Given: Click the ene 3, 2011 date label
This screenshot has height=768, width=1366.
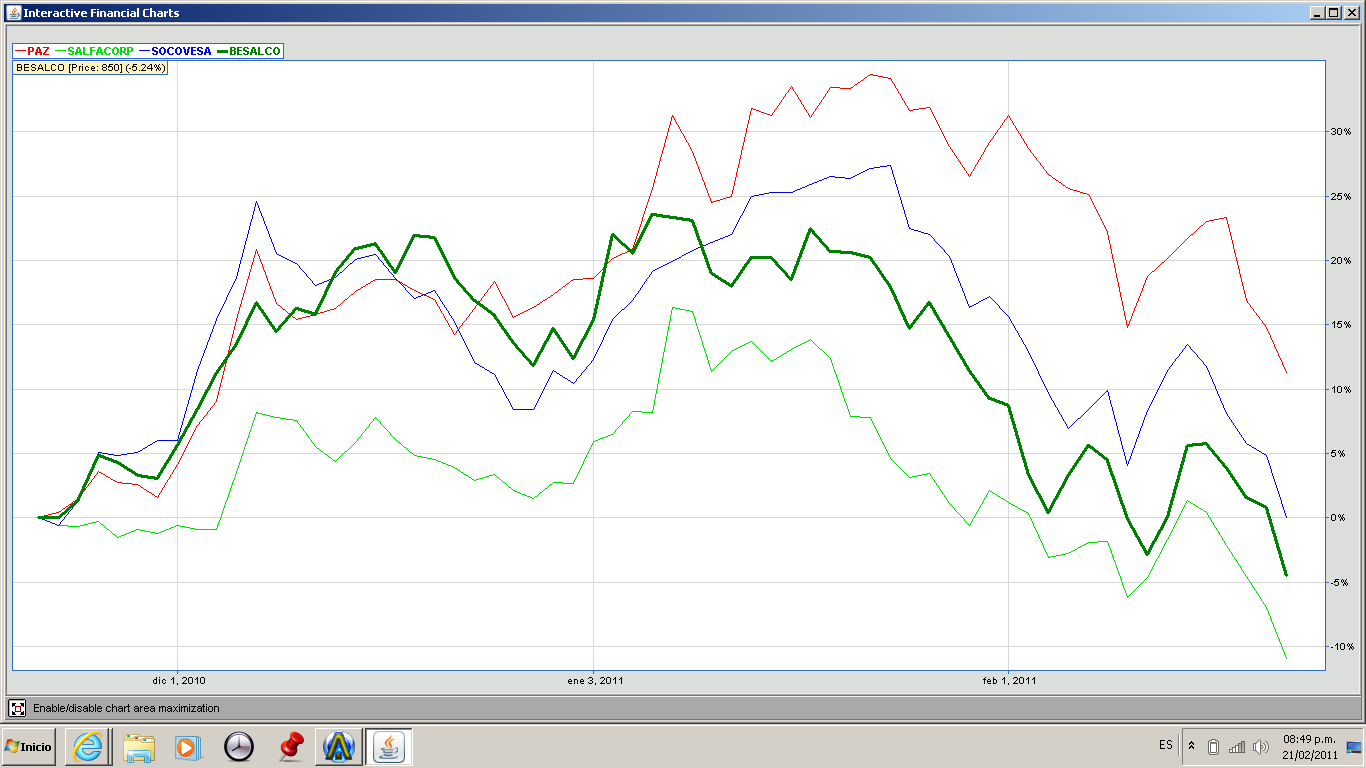Looking at the screenshot, I should point(595,681).
